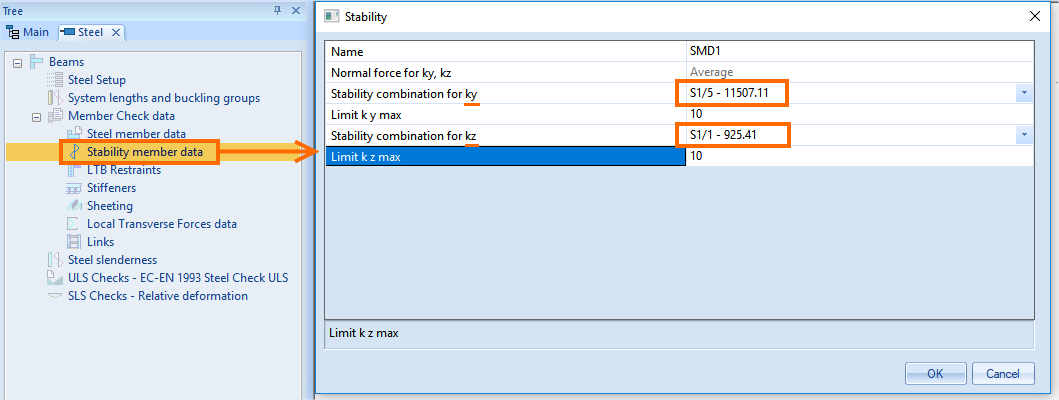Select System lengths and buckling groups icon

[55, 98]
